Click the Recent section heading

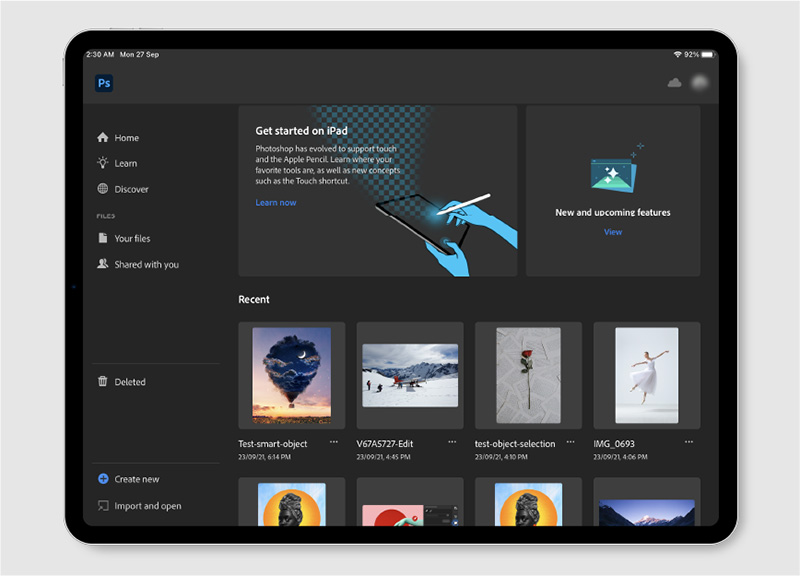(254, 299)
